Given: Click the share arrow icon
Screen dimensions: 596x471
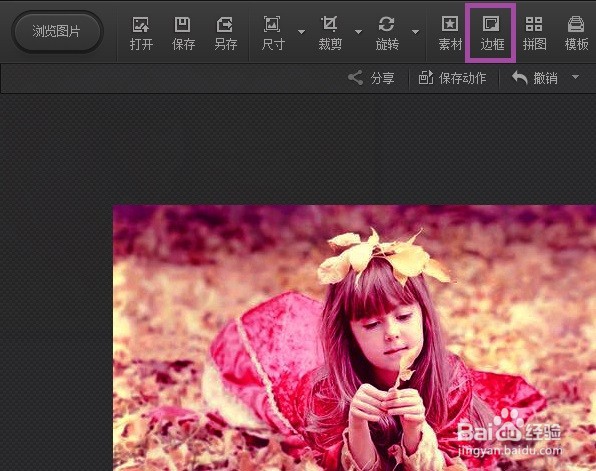Looking at the screenshot, I should [355, 78].
